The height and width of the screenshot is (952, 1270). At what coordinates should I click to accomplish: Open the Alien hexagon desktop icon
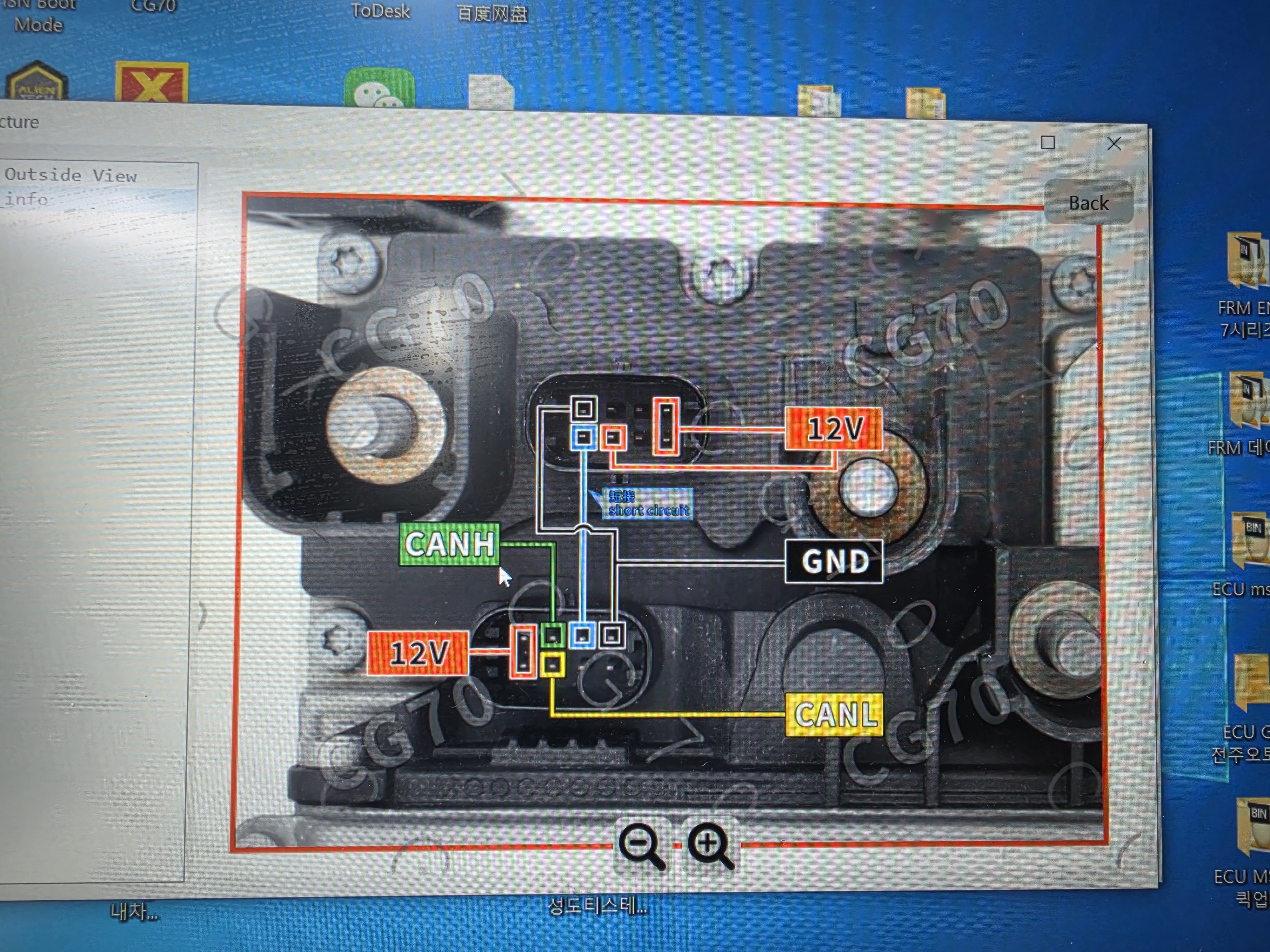tap(36, 81)
